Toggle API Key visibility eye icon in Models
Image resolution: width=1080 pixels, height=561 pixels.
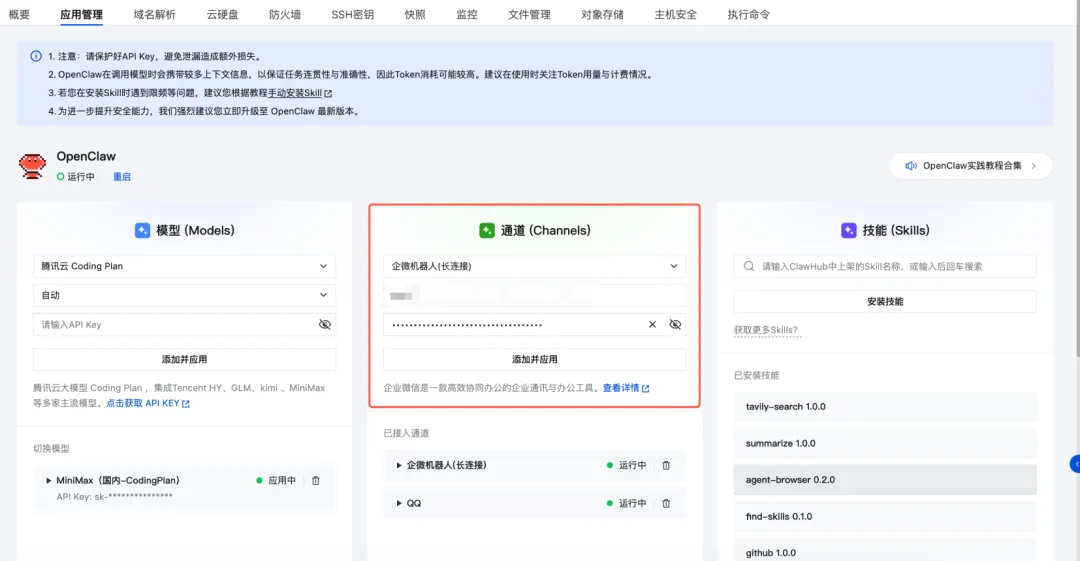click(x=324, y=325)
